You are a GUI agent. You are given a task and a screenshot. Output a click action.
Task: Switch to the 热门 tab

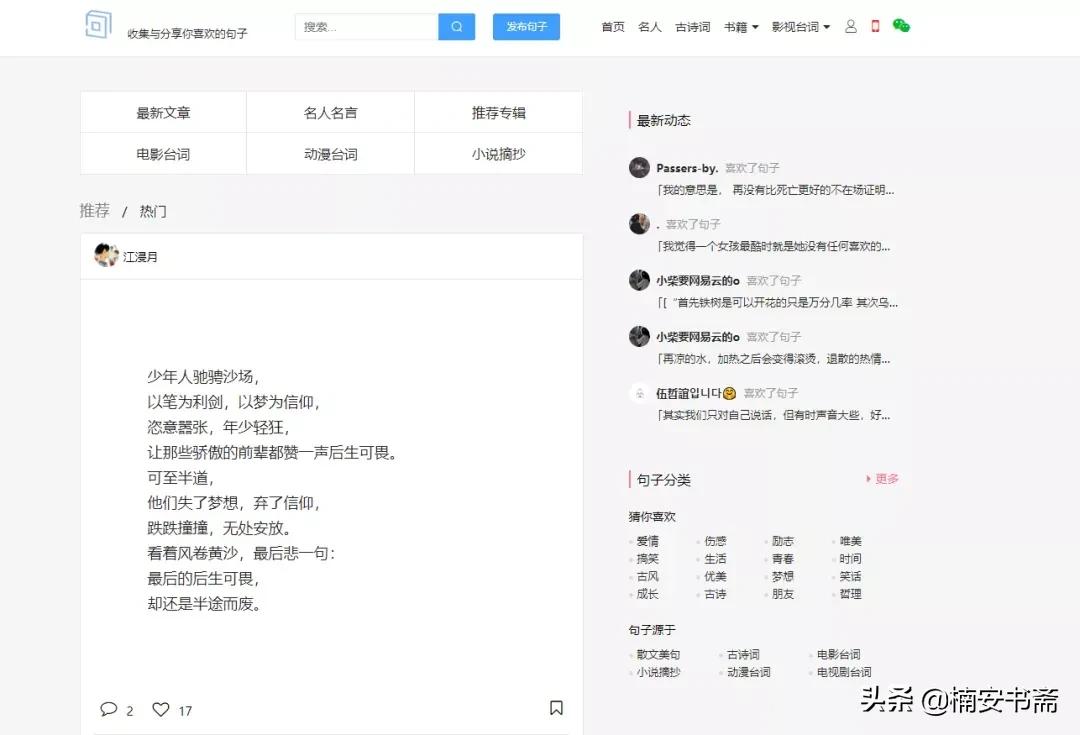tap(151, 211)
